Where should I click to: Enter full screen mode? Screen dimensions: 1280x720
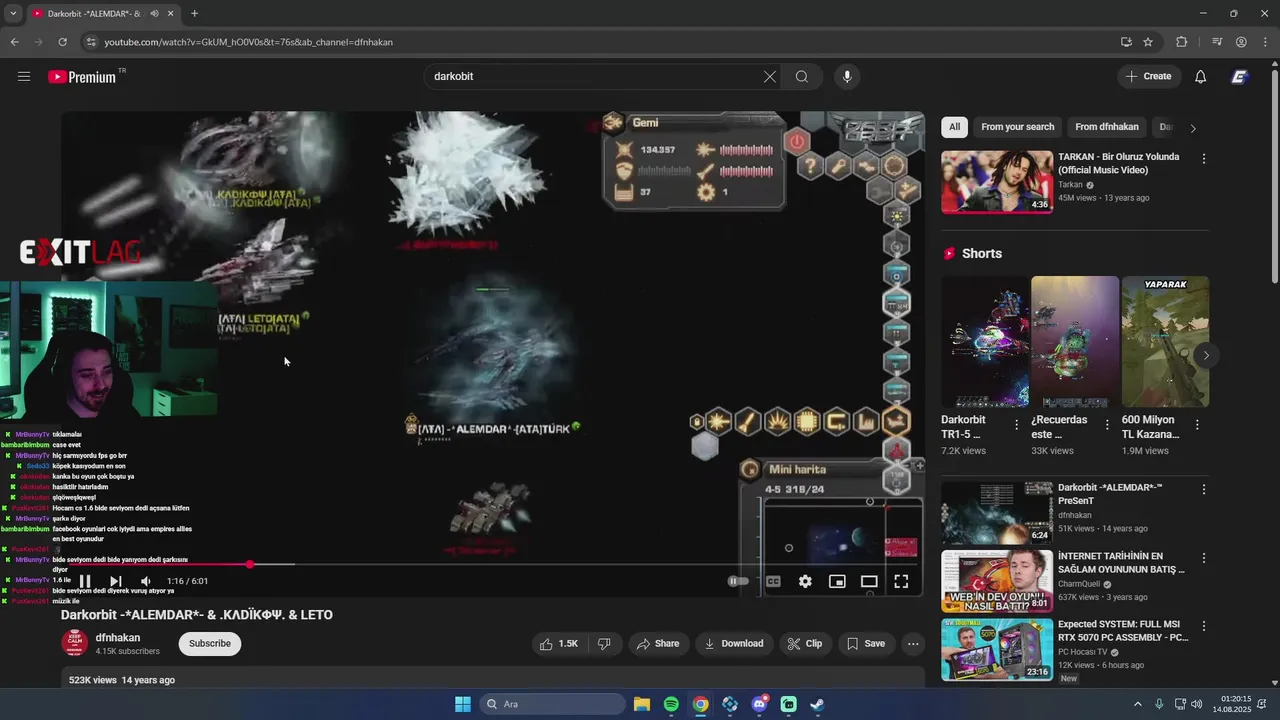(x=901, y=581)
